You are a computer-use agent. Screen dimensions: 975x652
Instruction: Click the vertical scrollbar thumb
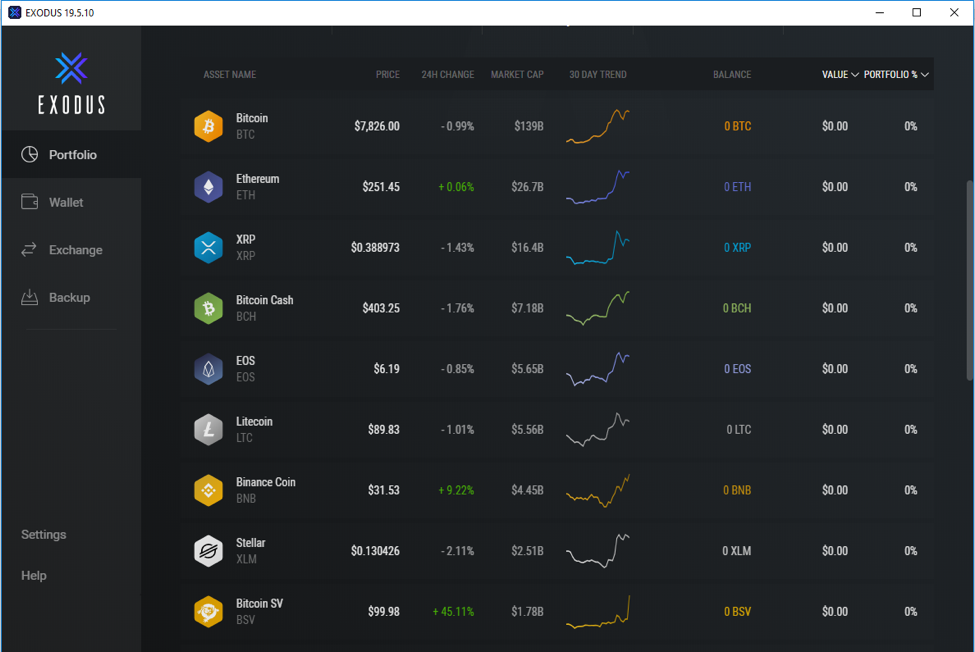[969, 280]
